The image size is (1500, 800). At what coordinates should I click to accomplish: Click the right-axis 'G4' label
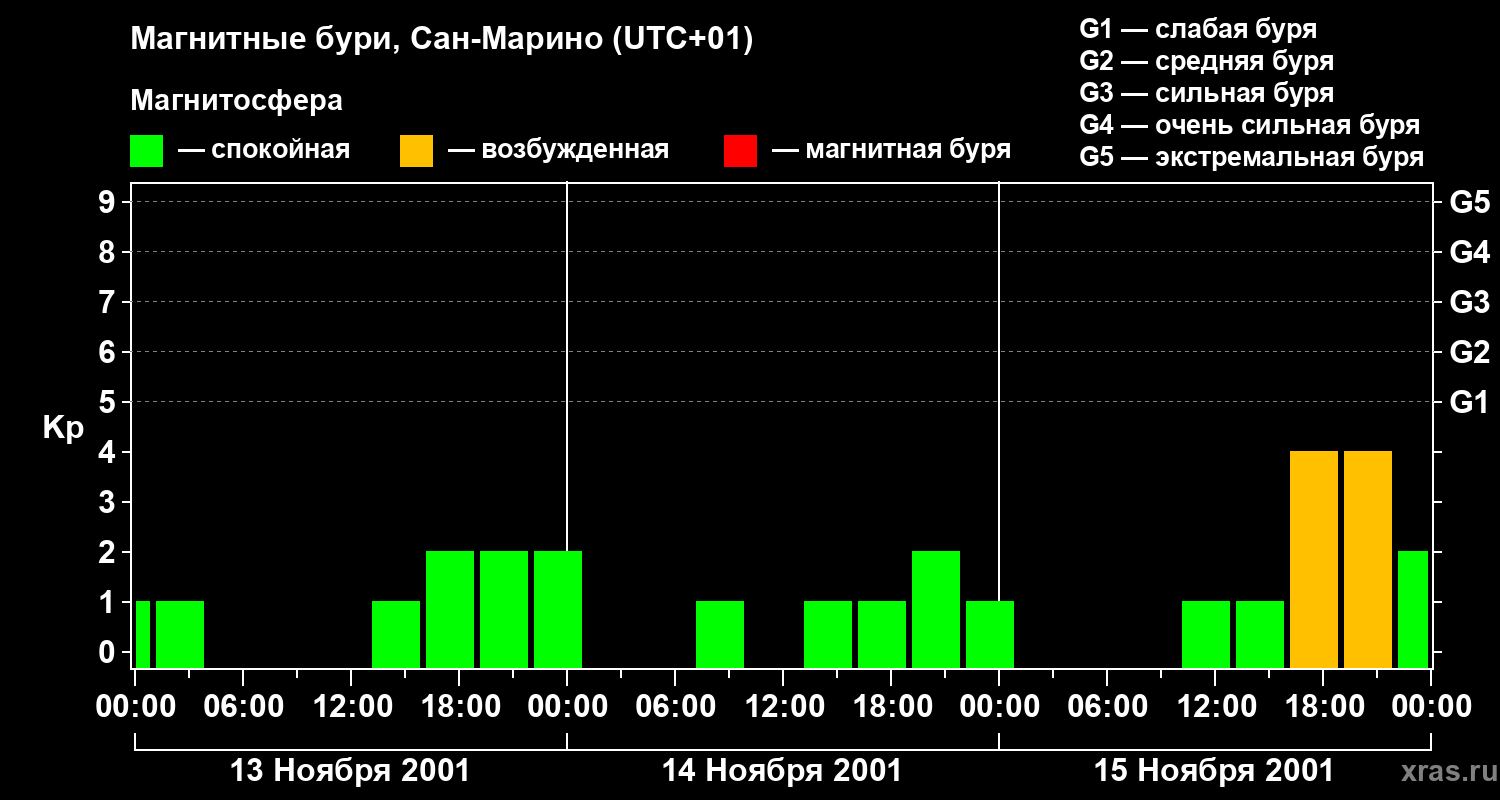coord(1469,253)
